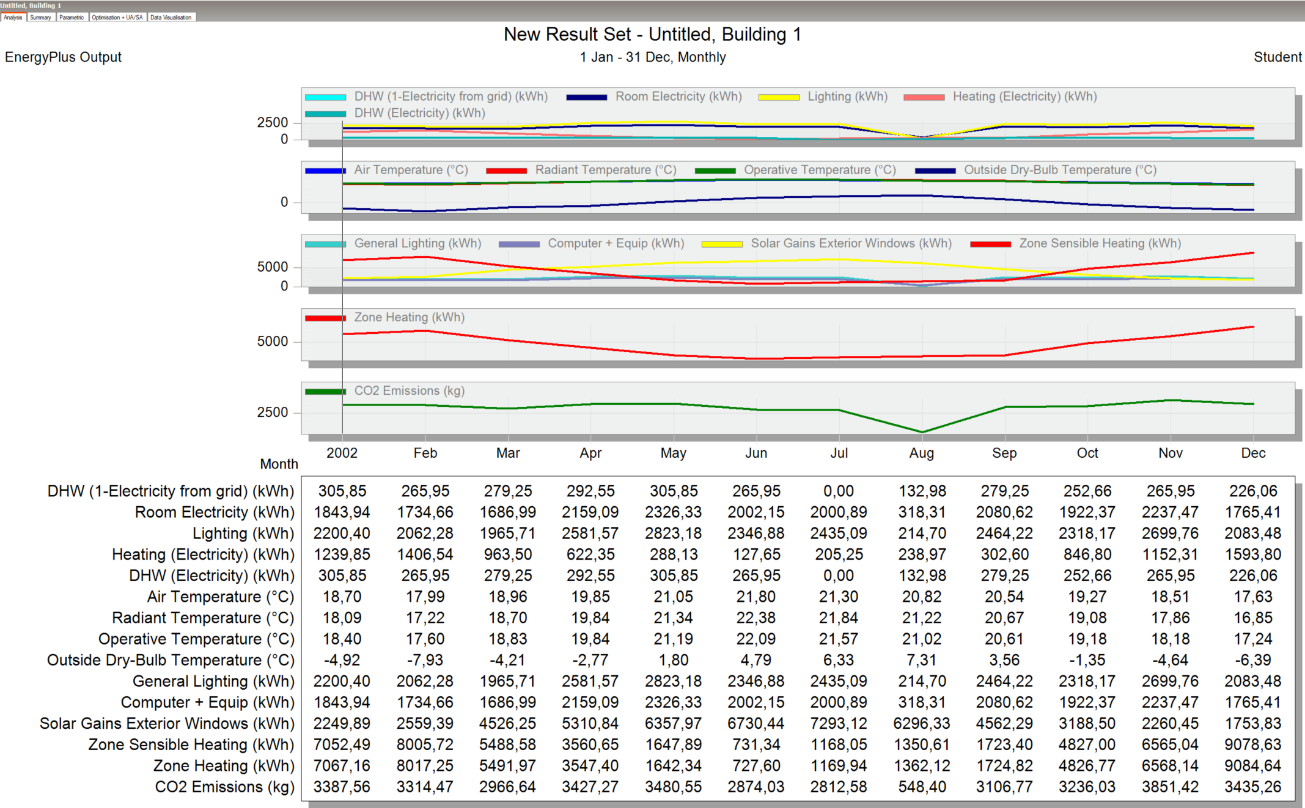The height and width of the screenshot is (808, 1305).
Task: Click the Zone Heating value "9084,64"
Action: [1253, 765]
